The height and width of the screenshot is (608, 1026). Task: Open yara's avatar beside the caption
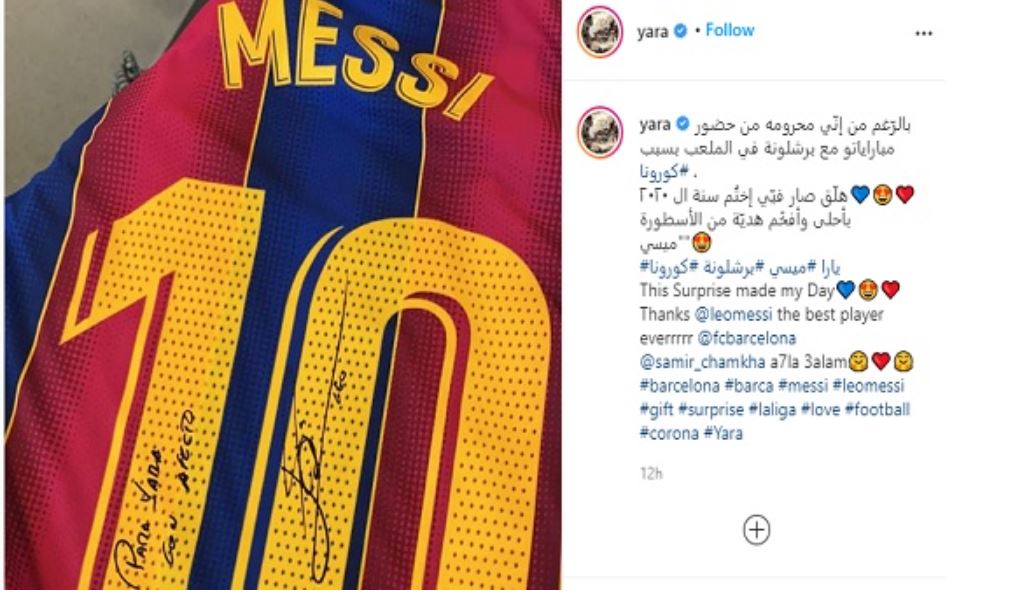pyautogui.click(x=599, y=132)
